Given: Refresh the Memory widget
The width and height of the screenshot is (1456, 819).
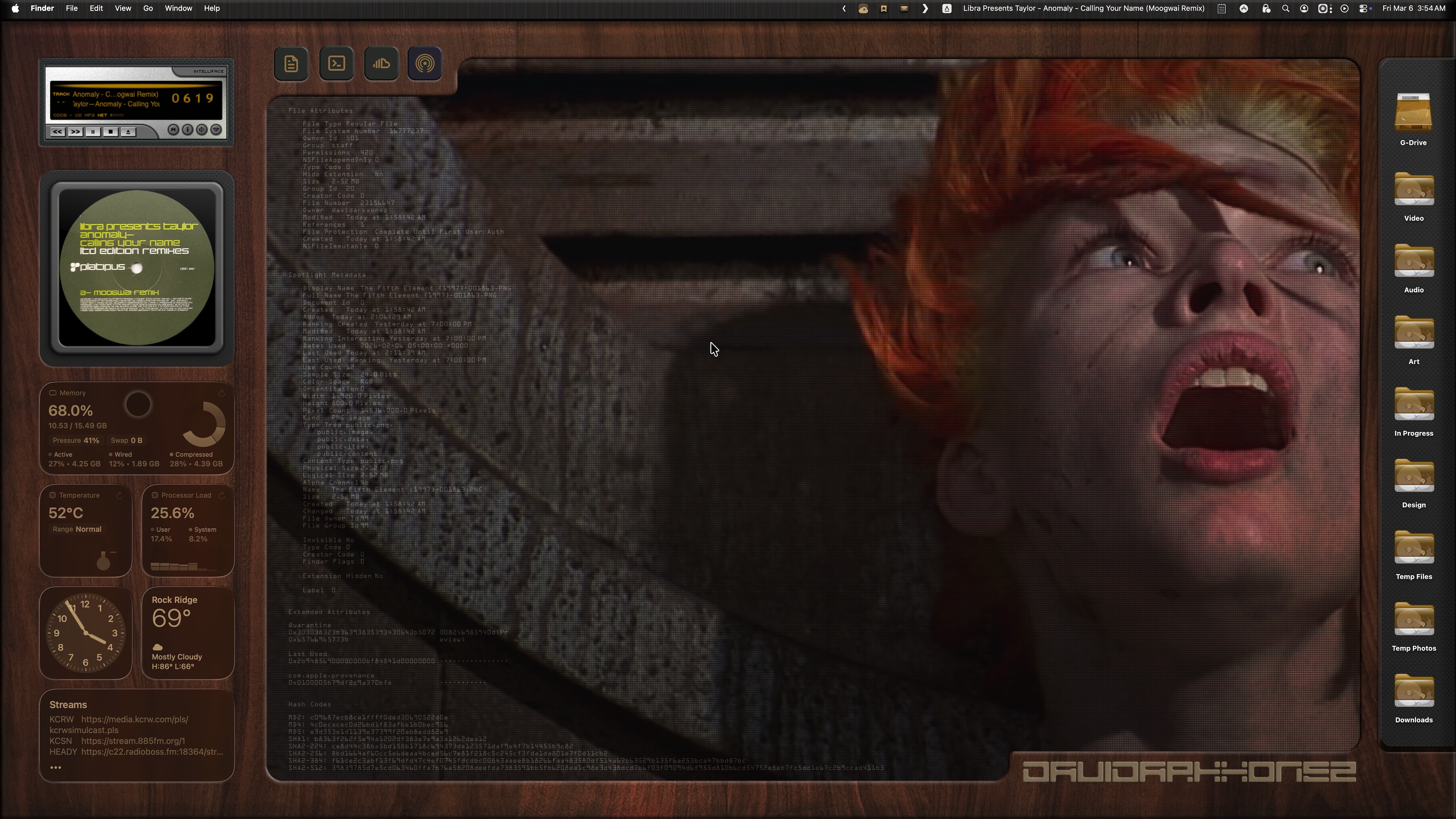Looking at the screenshot, I should (x=221, y=393).
